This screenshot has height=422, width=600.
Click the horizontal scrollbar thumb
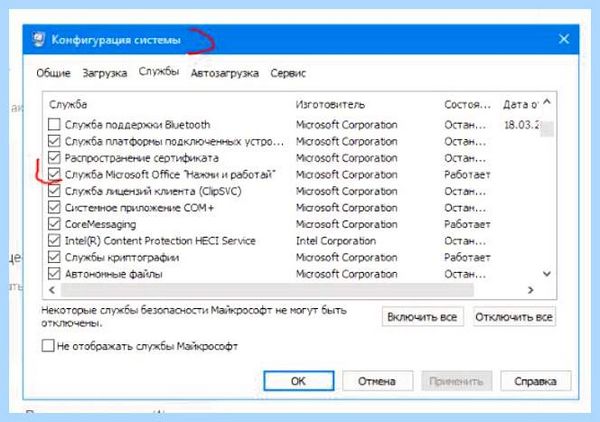click(x=267, y=290)
